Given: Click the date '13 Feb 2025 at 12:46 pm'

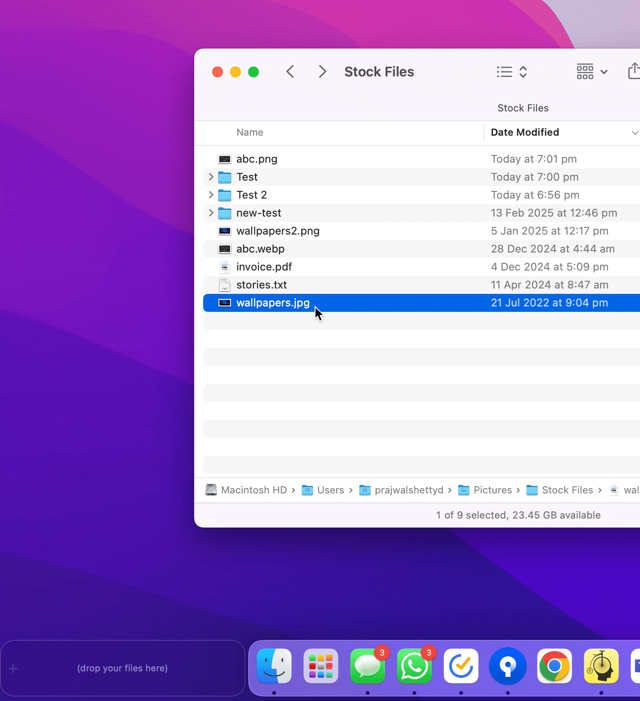Looking at the screenshot, I should point(554,213).
